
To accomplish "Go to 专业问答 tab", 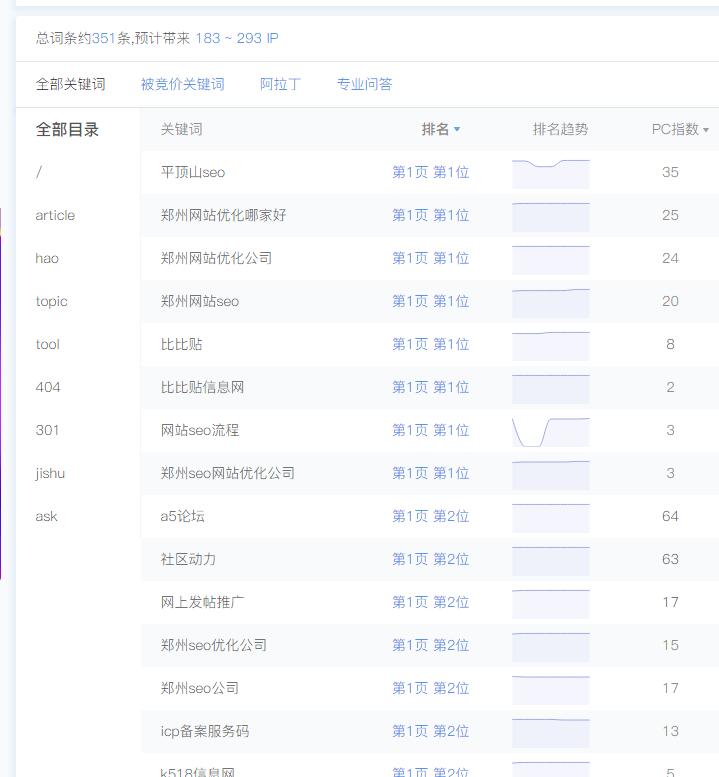I will click(x=364, y=84).
